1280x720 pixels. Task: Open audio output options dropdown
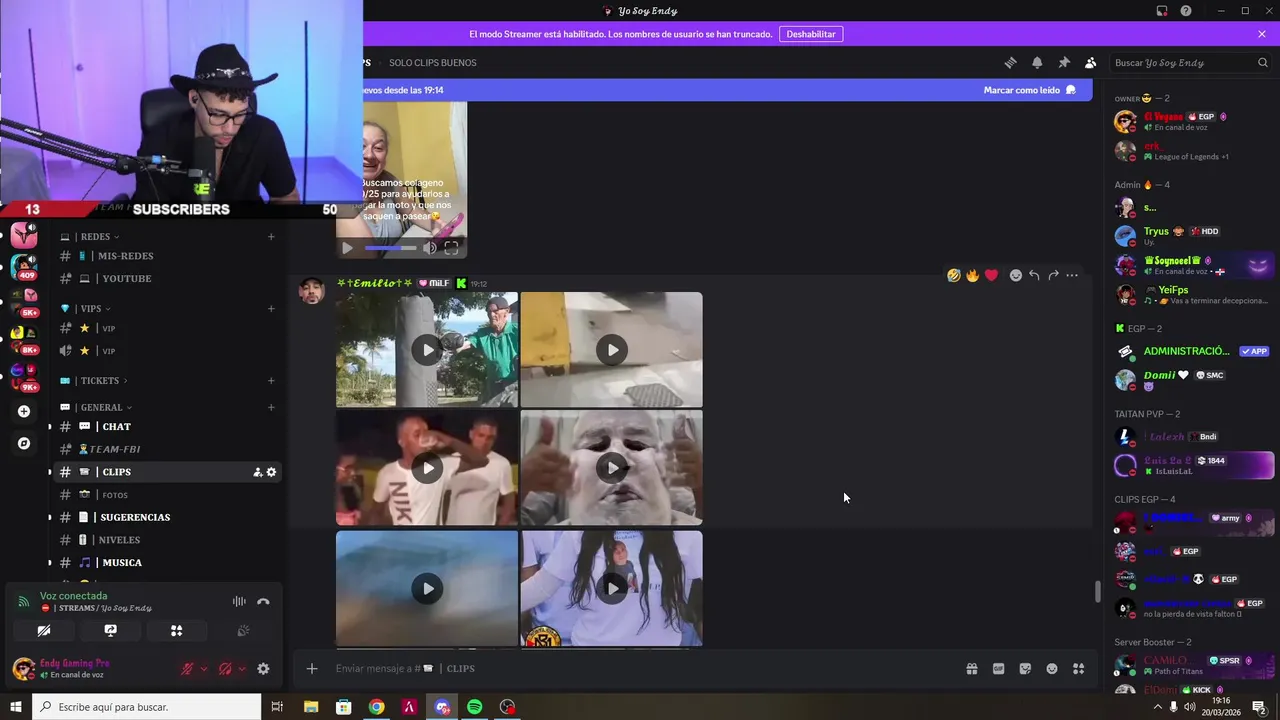[242, 669]
